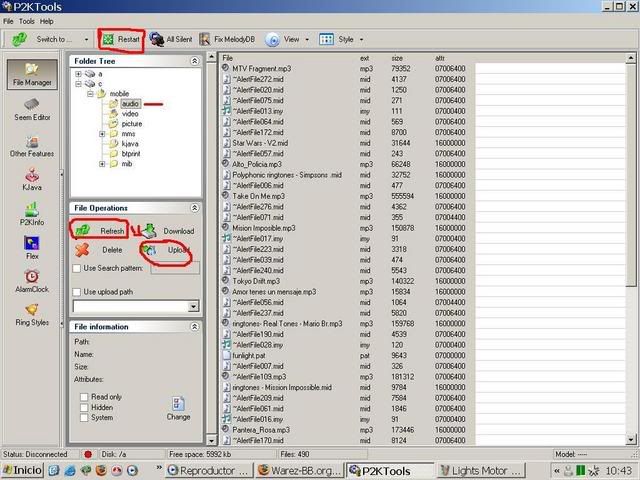The image size is (640, 480).
Task: Toggle the Read only checkbox
Action: [x=84, y=397]
